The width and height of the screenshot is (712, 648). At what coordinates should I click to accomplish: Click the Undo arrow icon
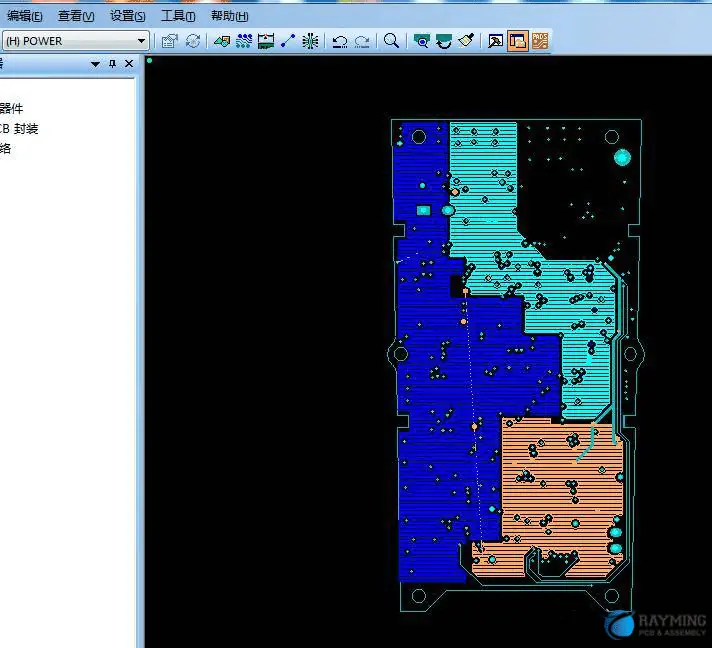click(x=340, y=41)
